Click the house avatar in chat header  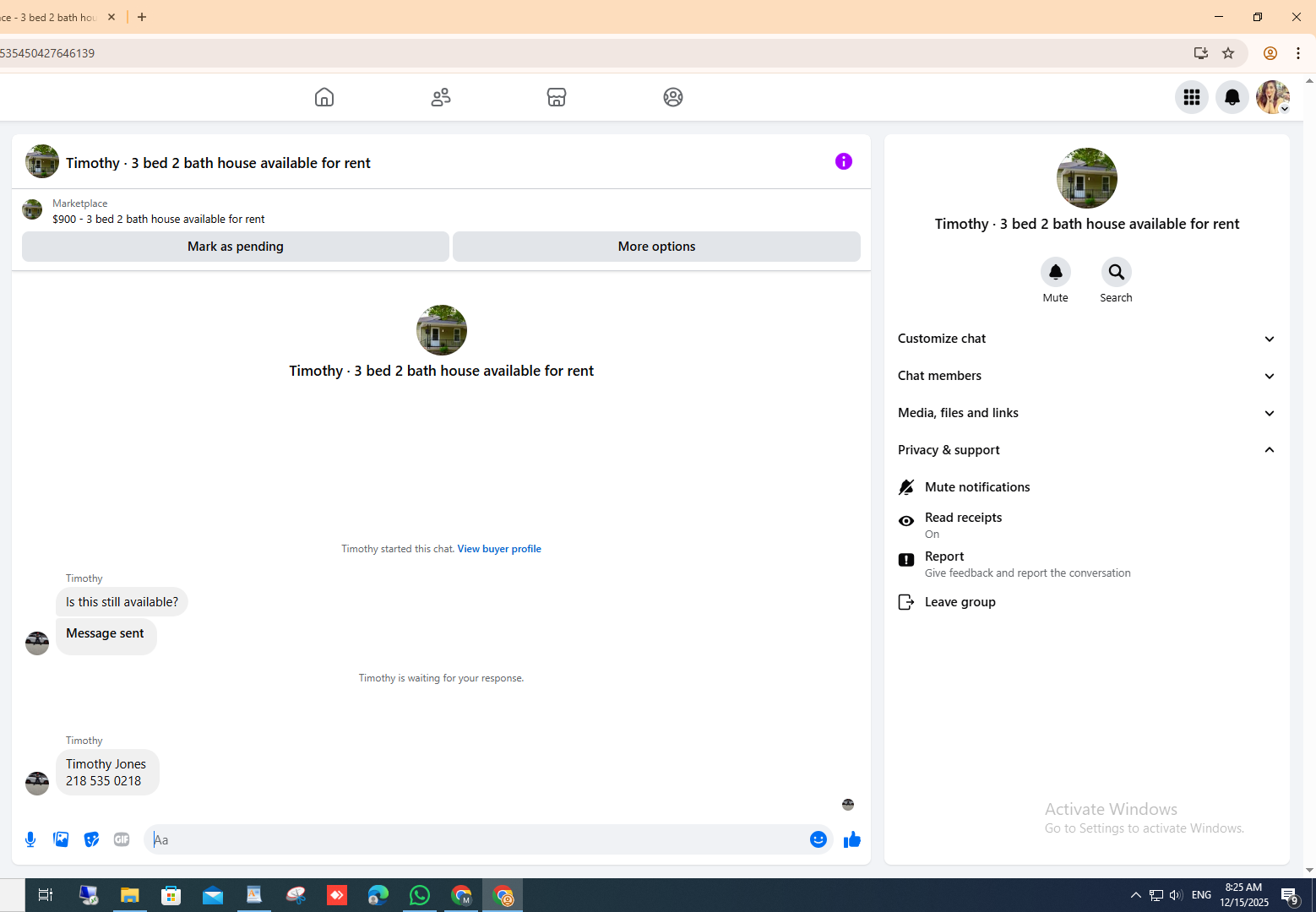point(42,161)
